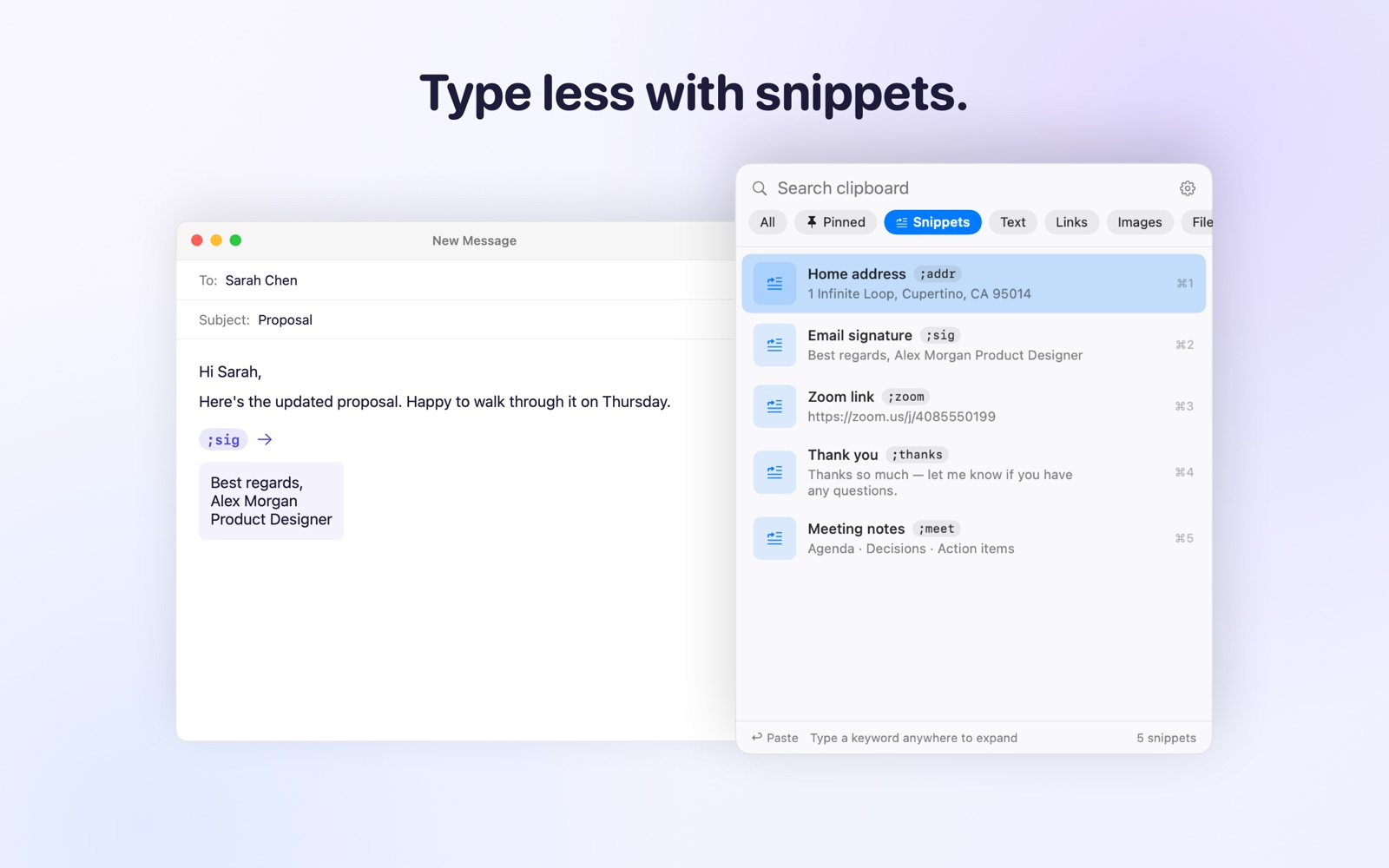Image resolution: width=1389 pixels, height=868 pixels.
Task: Click 'Thanks so much' preview text
Action: 939,483
